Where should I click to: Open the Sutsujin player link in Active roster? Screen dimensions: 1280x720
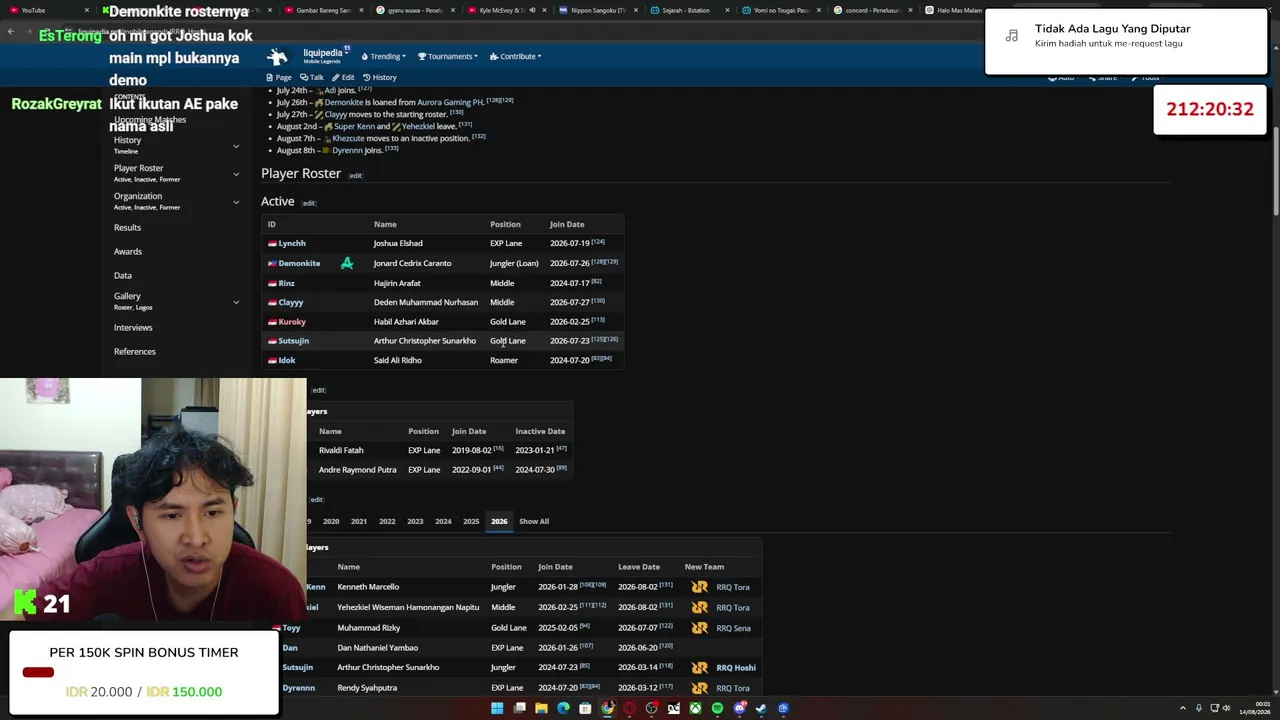coord(294,341)
